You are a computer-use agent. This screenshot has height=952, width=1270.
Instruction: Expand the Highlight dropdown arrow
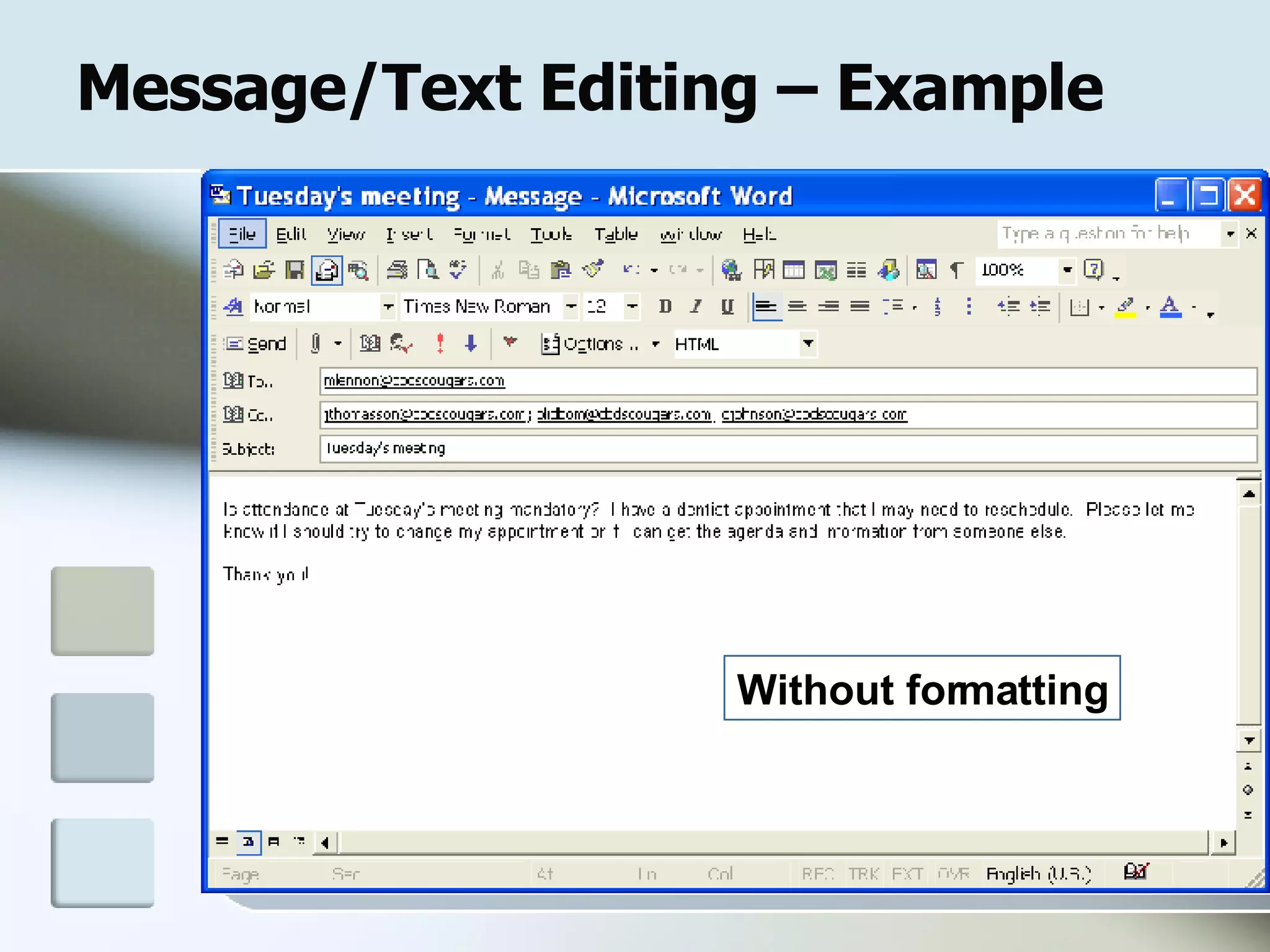click(1147, 307)
